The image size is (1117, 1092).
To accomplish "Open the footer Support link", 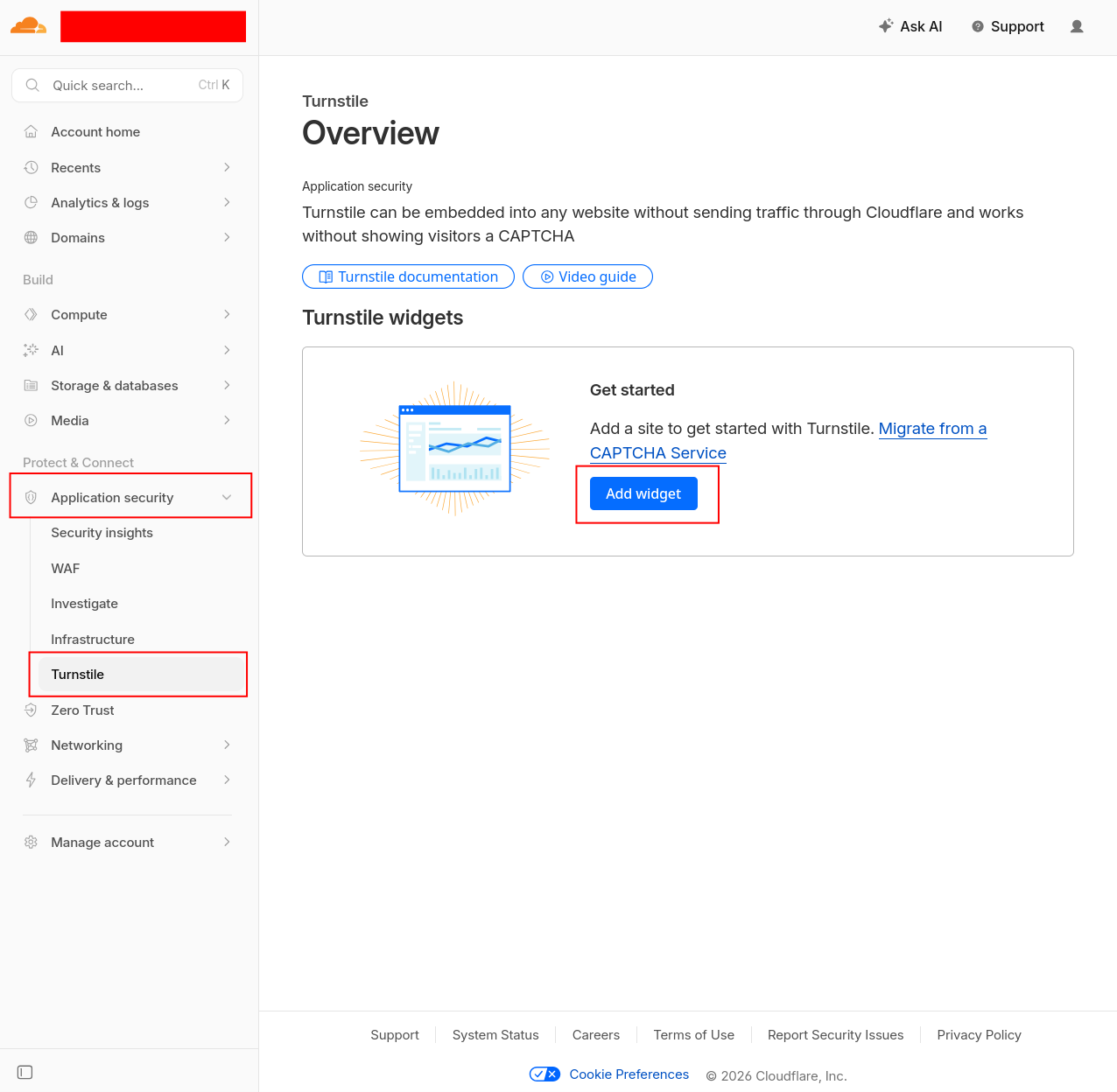I will 395,1035.
